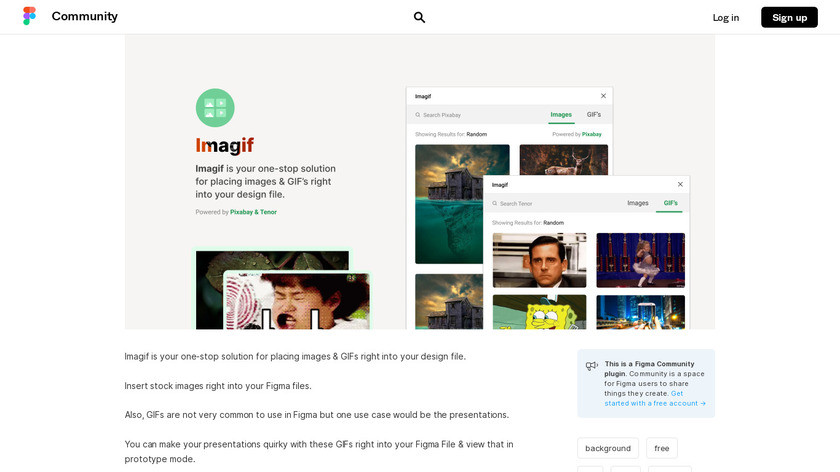The width and height of the screenshot is (840, 472).
Task: Select the free tag
Action: pyautogui.click(x=662, y=448)
